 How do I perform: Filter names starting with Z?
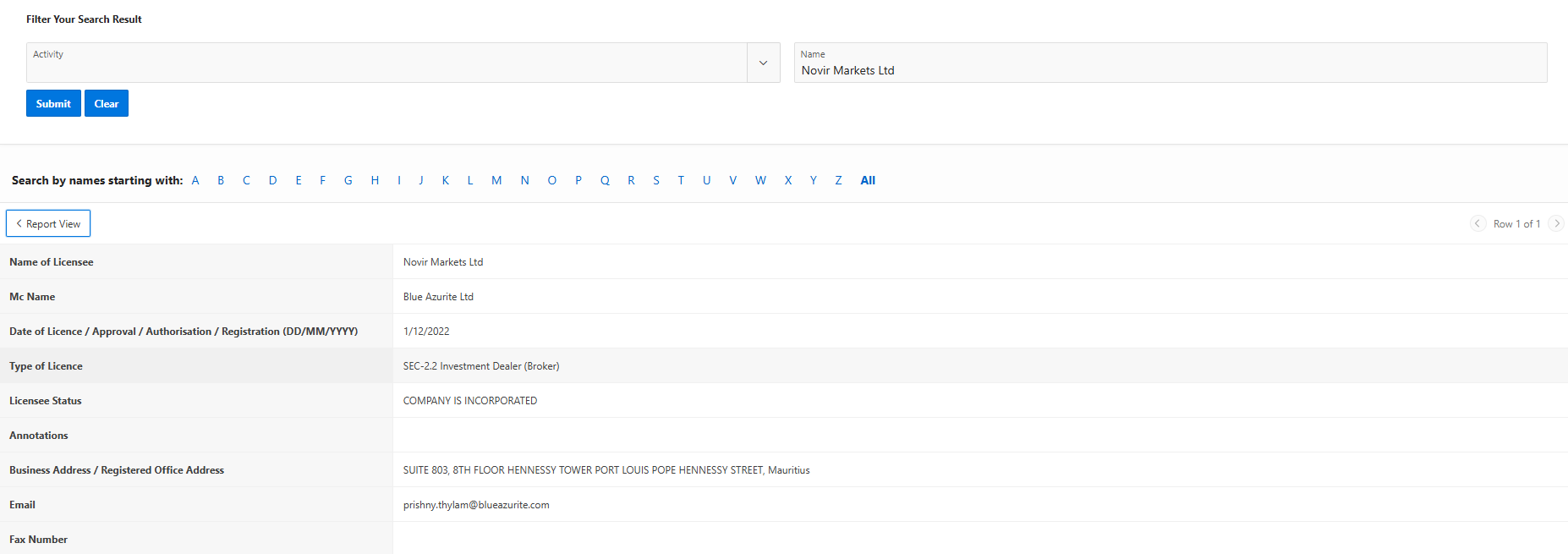click(838, 180)
